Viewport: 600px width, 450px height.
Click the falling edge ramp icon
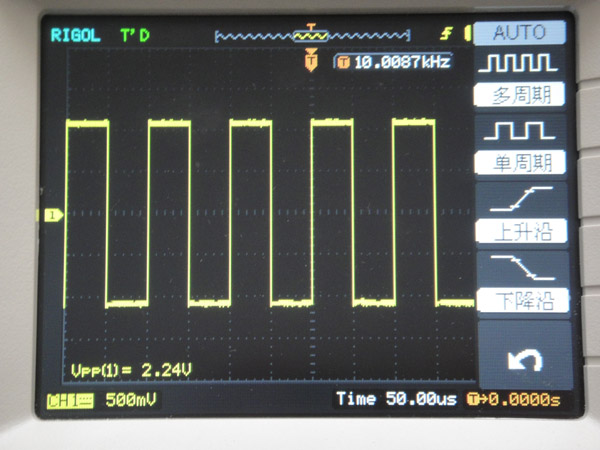click(518, 266)
